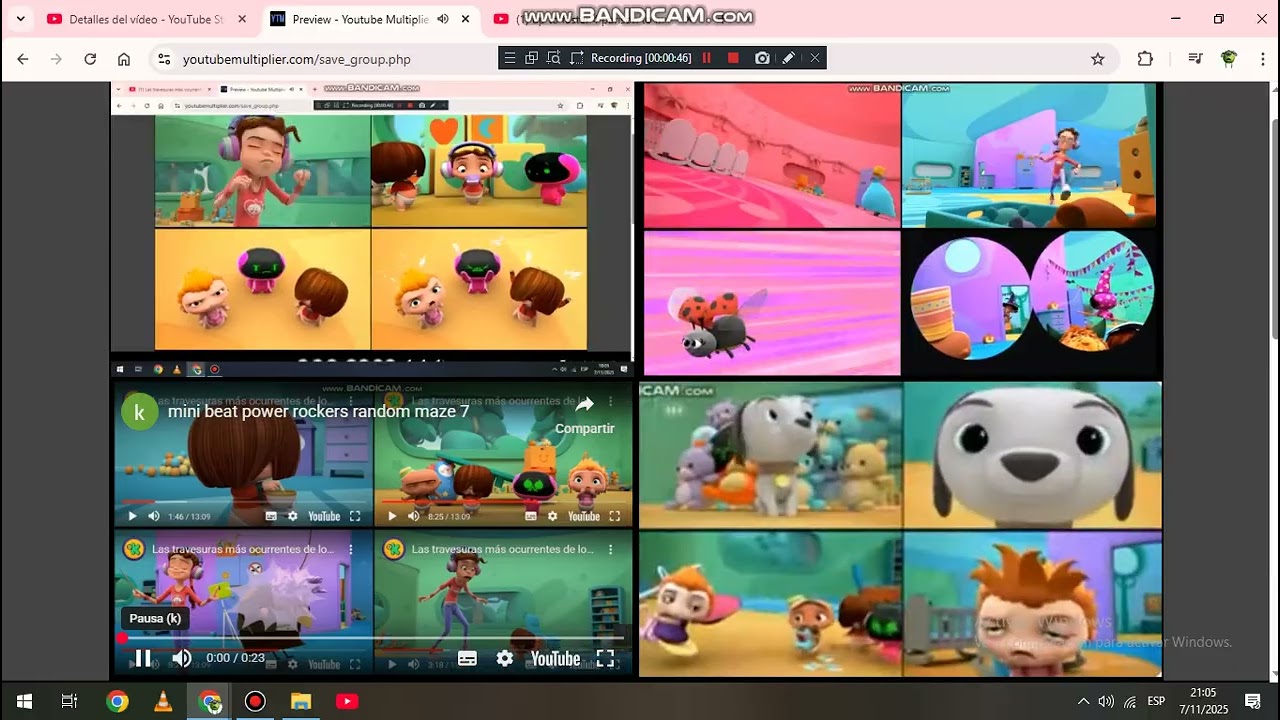Open the Chrome profile avatar
The height and width of the screenshot is (720, 1280).
click(1229, 59)
